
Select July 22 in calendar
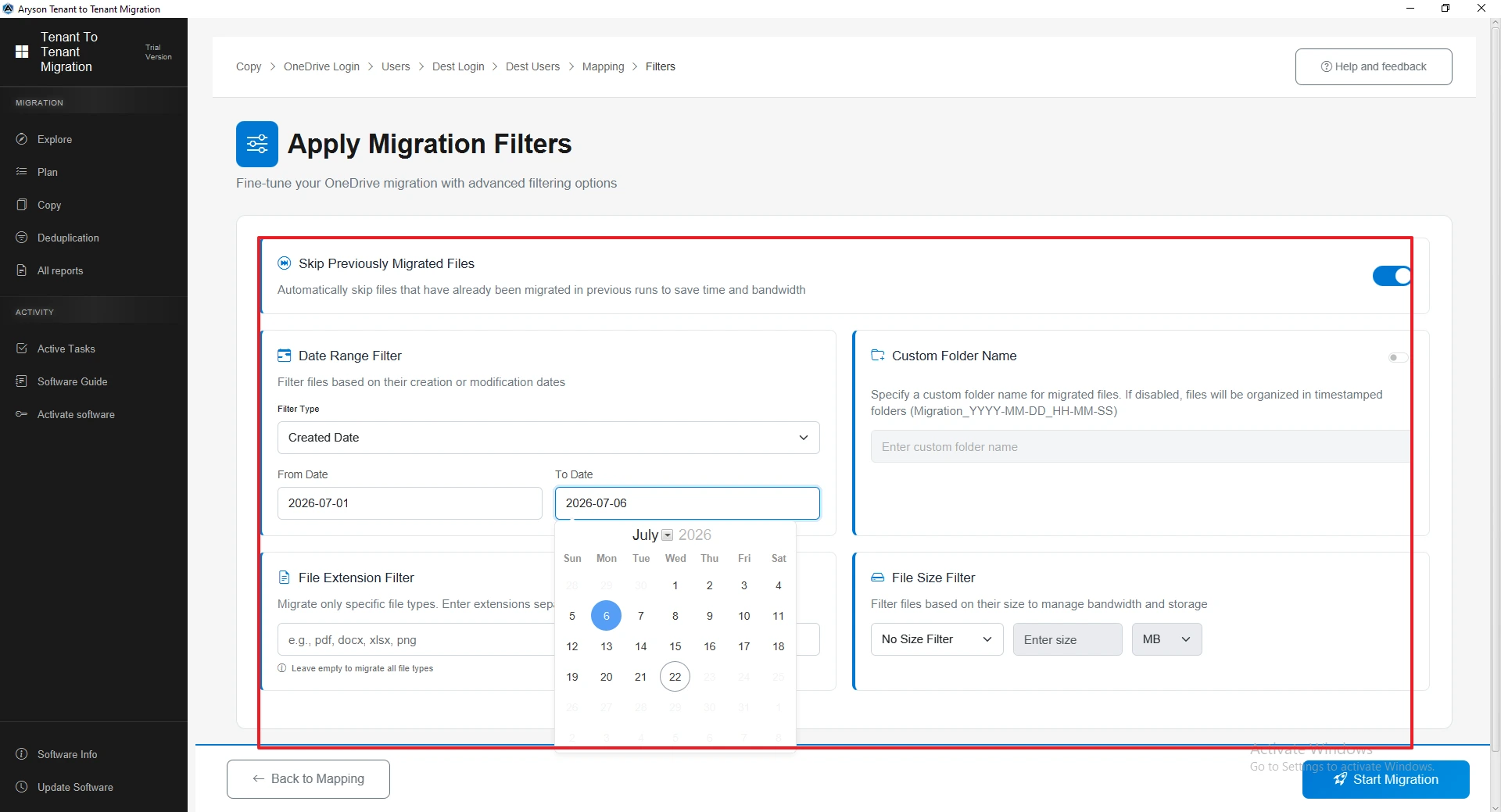click(675, 677)
